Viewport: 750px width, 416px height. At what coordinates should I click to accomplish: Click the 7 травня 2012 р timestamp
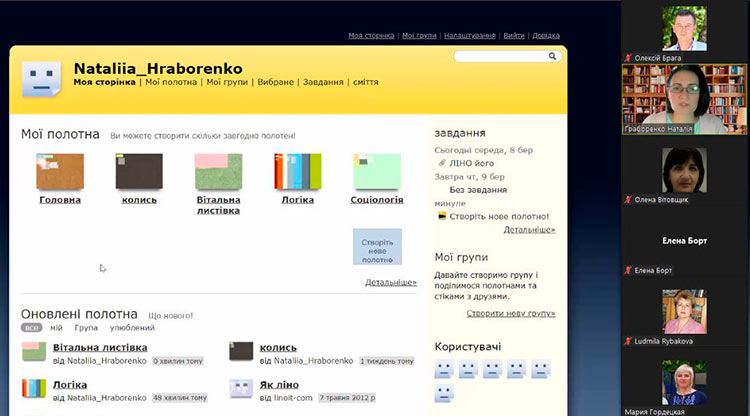[x=347, y=398]
